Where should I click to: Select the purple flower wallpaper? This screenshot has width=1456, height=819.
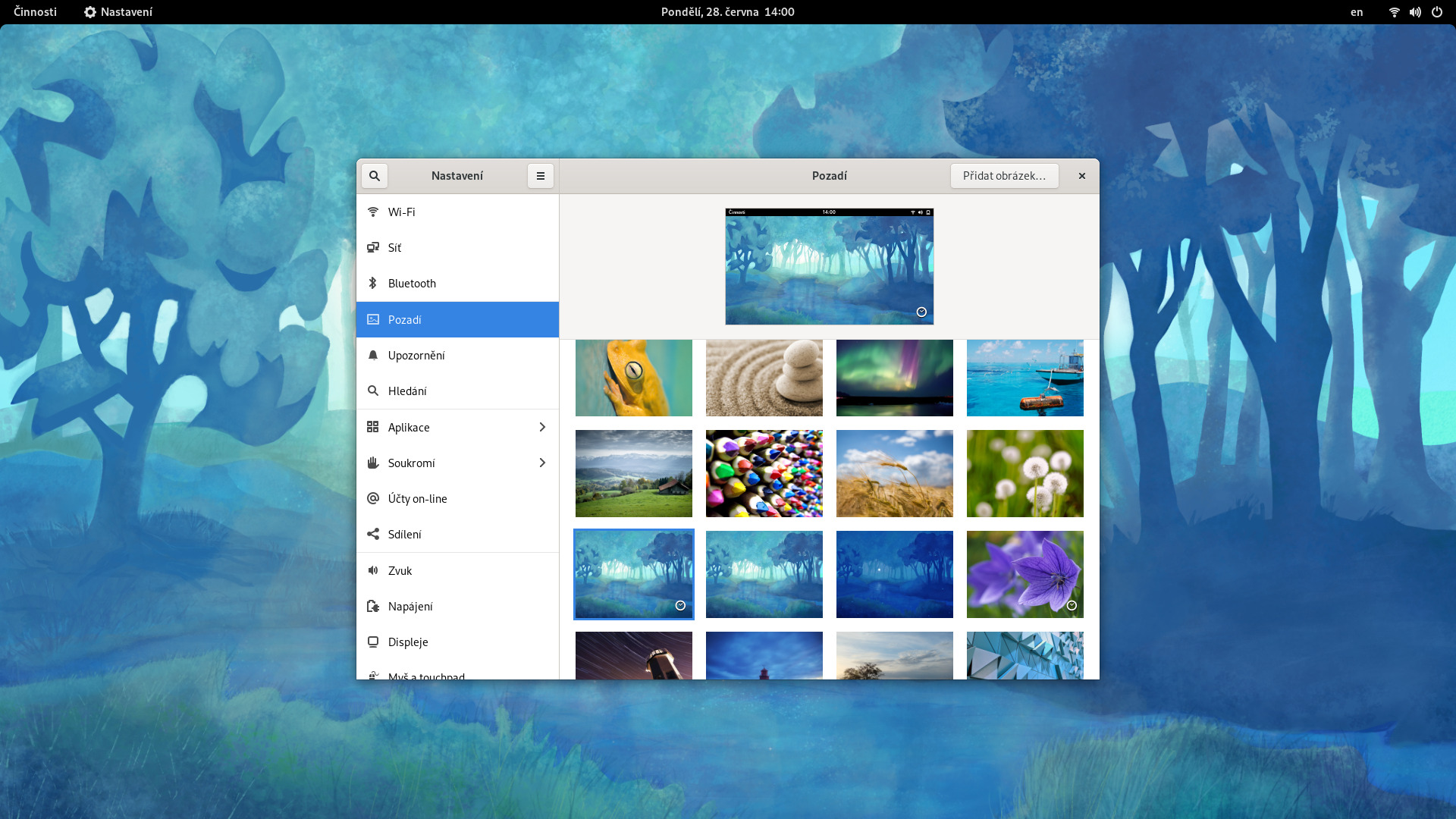point(1025,574)
